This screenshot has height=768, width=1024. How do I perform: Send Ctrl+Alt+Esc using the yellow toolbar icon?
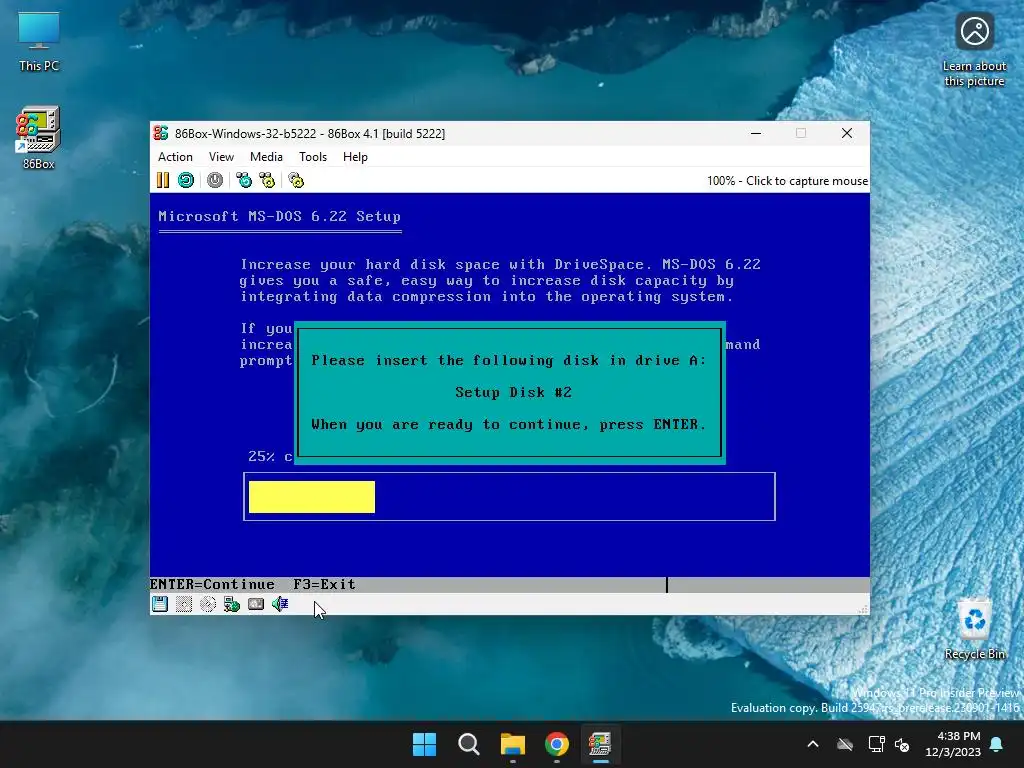click(267, 180)
